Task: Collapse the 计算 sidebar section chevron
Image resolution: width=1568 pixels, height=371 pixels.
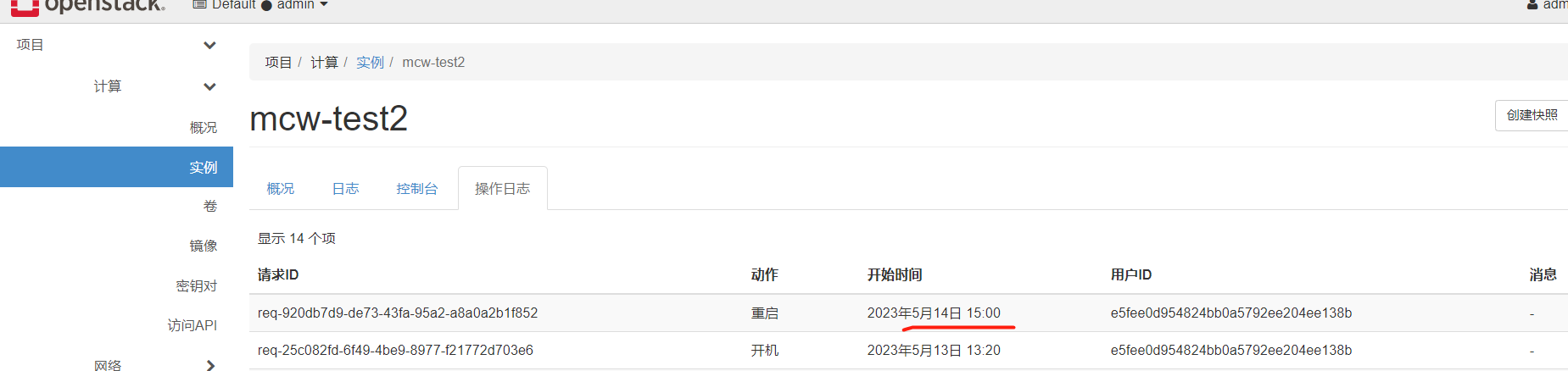Action: [209, 86]
